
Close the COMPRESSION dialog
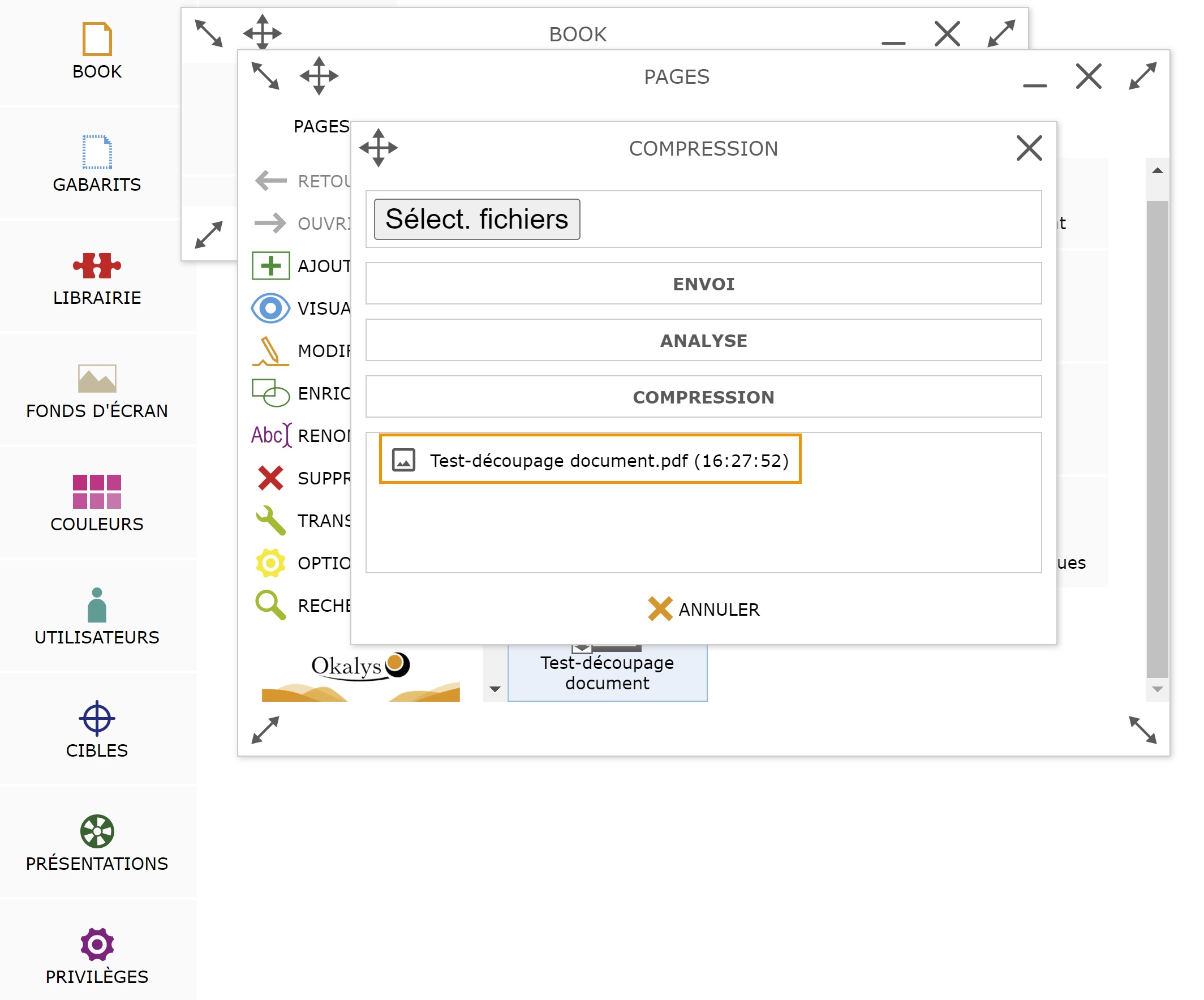[x=1029, y=148]
